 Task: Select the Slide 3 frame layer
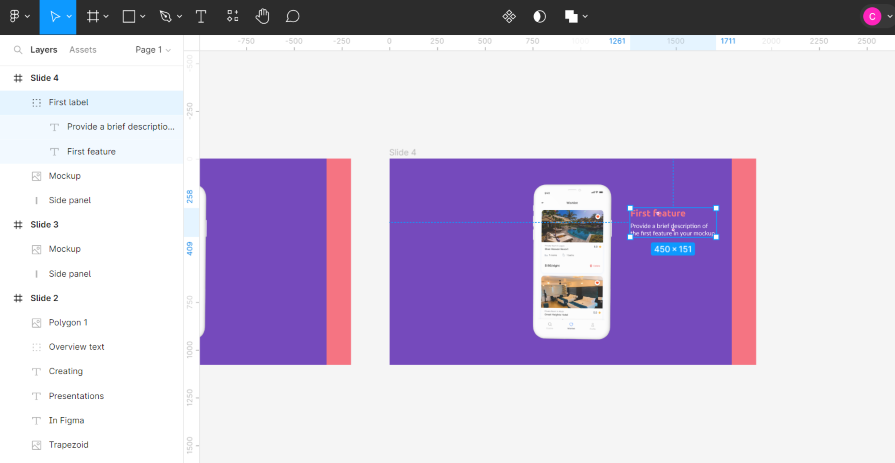tap(44, 225)
